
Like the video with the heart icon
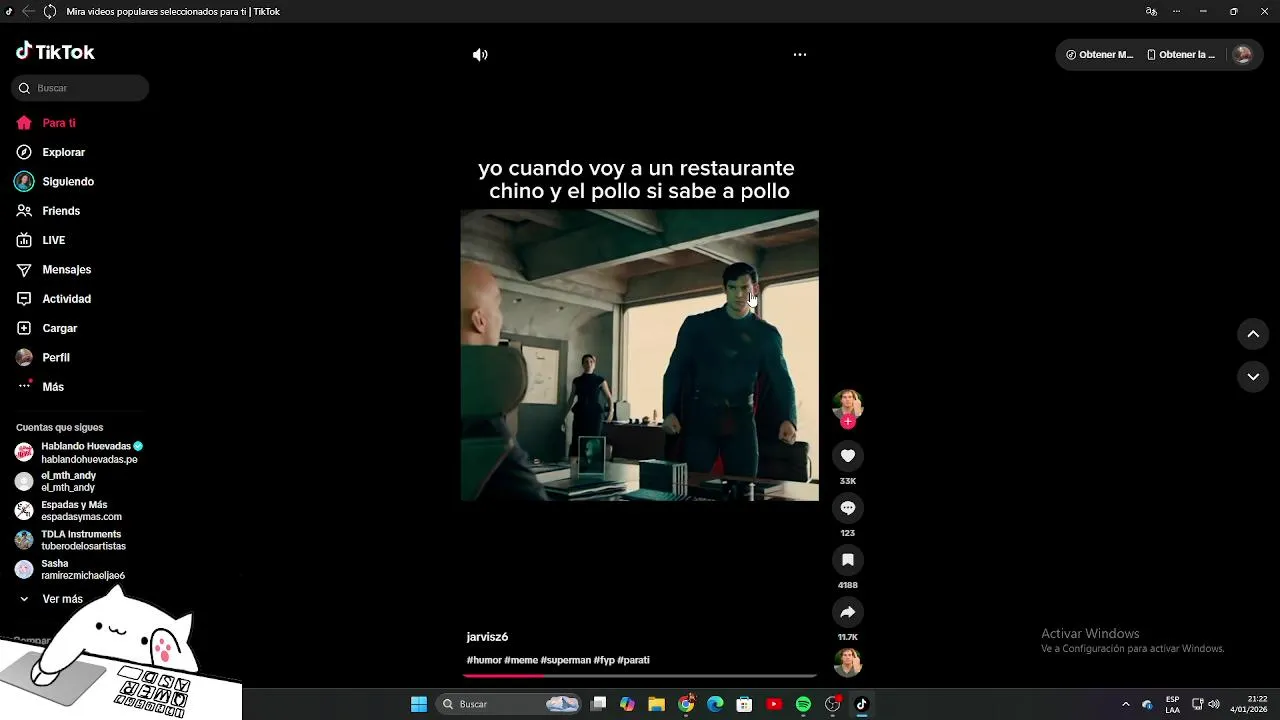pyautogui.click(x=848, y=456)
